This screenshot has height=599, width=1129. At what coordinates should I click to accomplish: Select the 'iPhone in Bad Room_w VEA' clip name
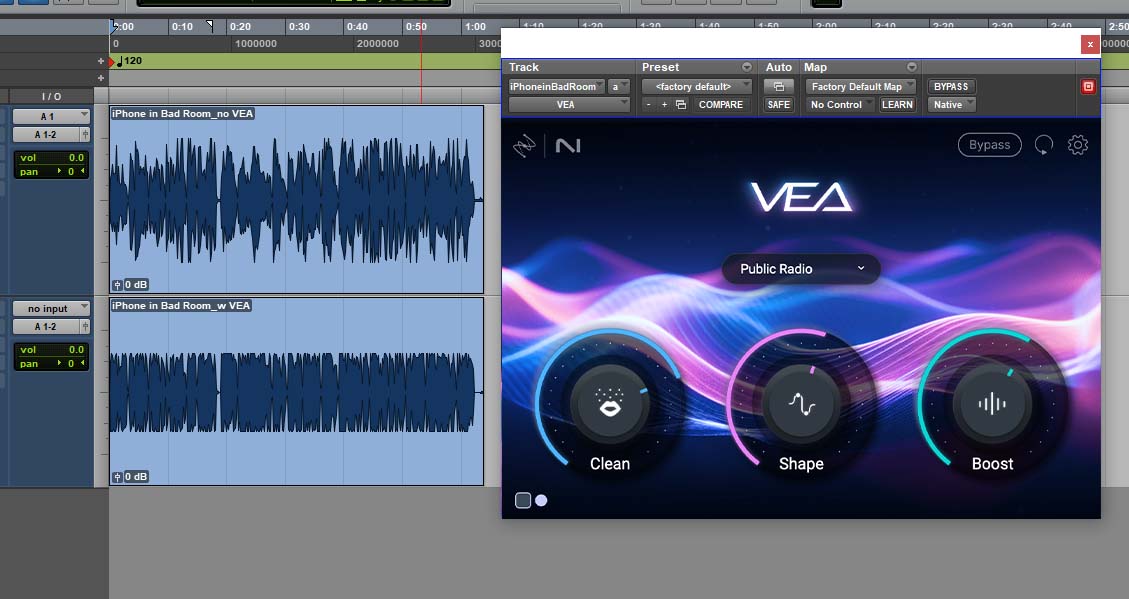coord(181,306)
